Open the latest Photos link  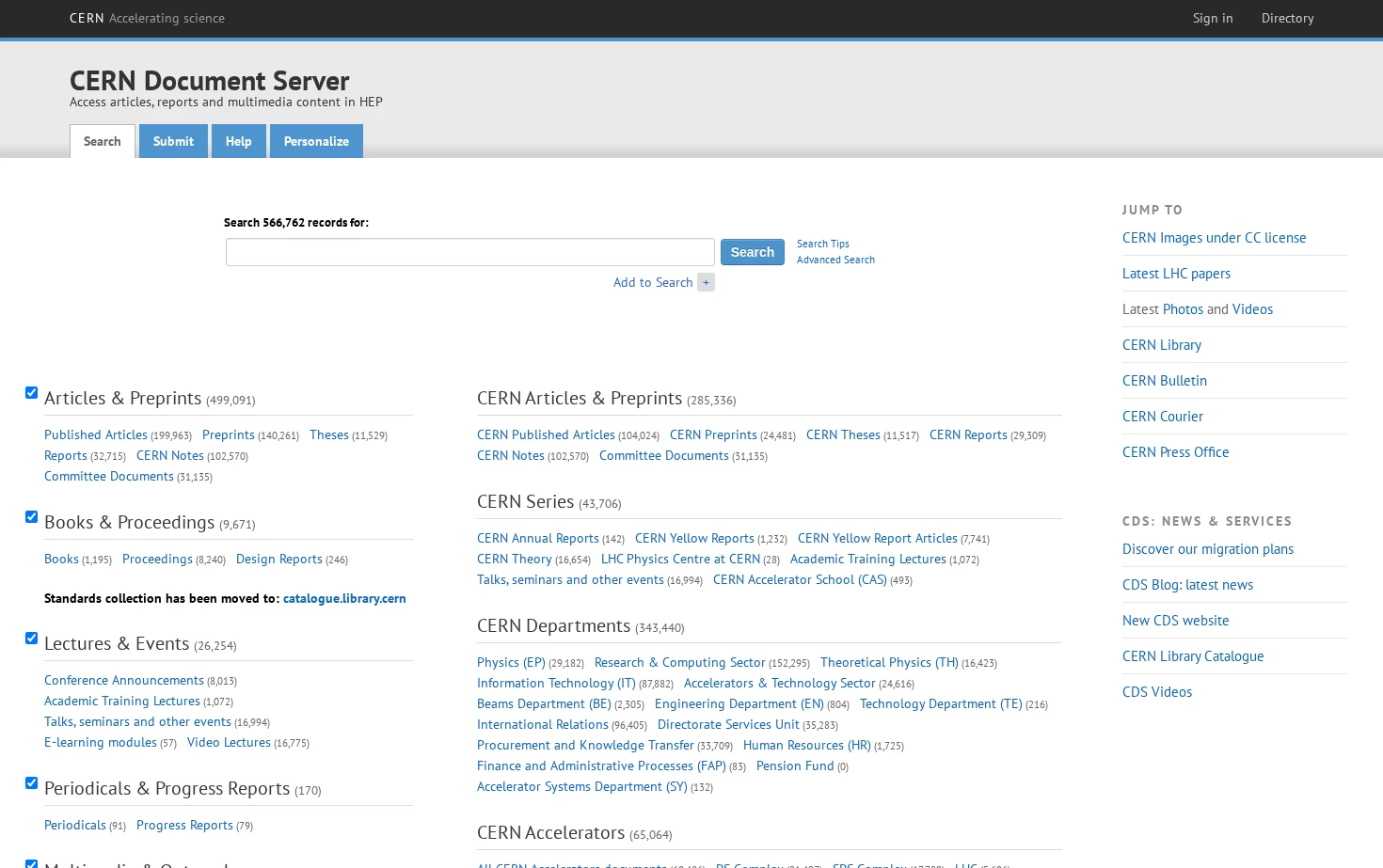(1183, 309)
